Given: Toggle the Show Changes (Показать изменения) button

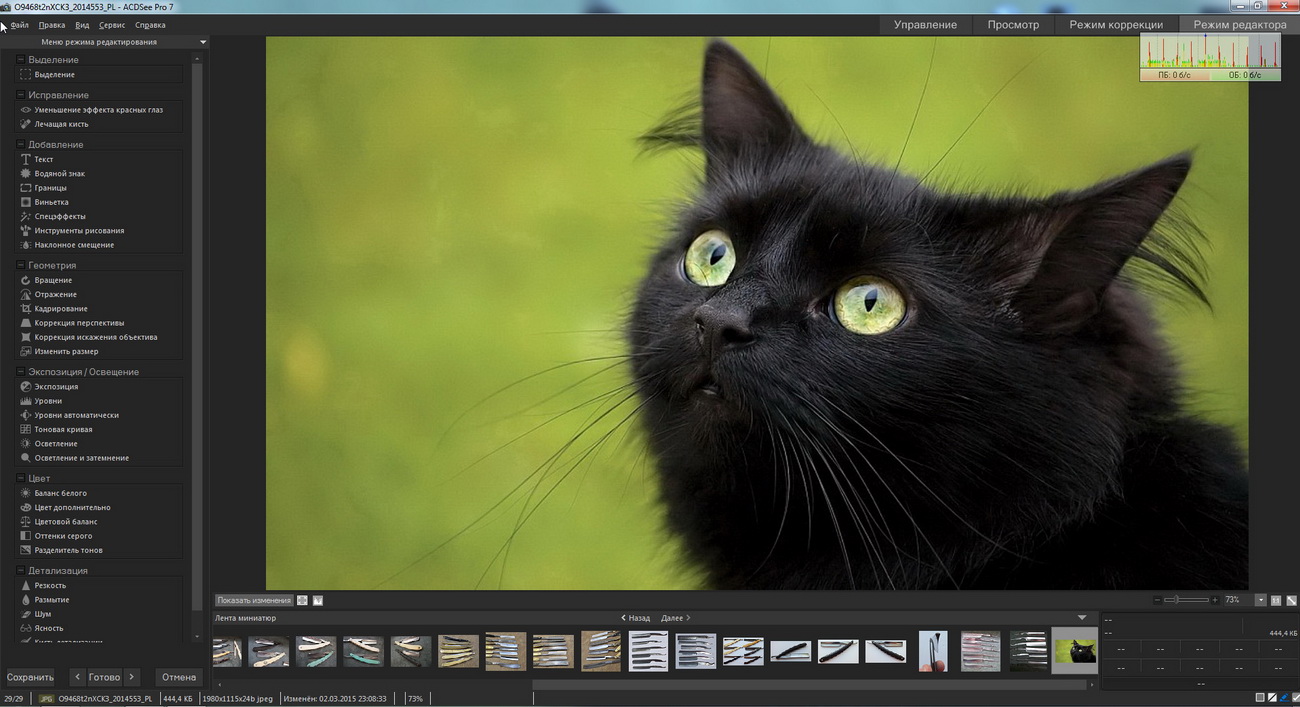Looking at the screenshot, I should pyautogui.click(x=254, y=601).
